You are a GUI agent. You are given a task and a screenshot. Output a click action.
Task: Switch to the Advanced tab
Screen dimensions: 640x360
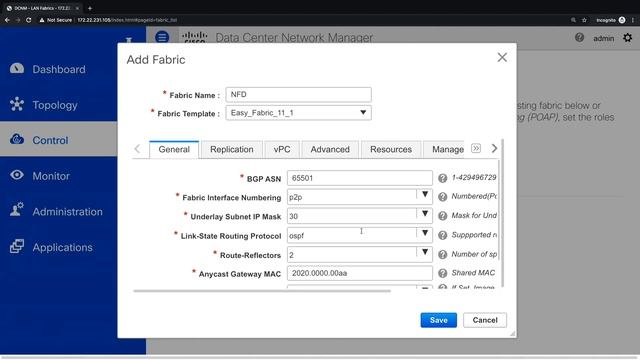tap(330, 149)
